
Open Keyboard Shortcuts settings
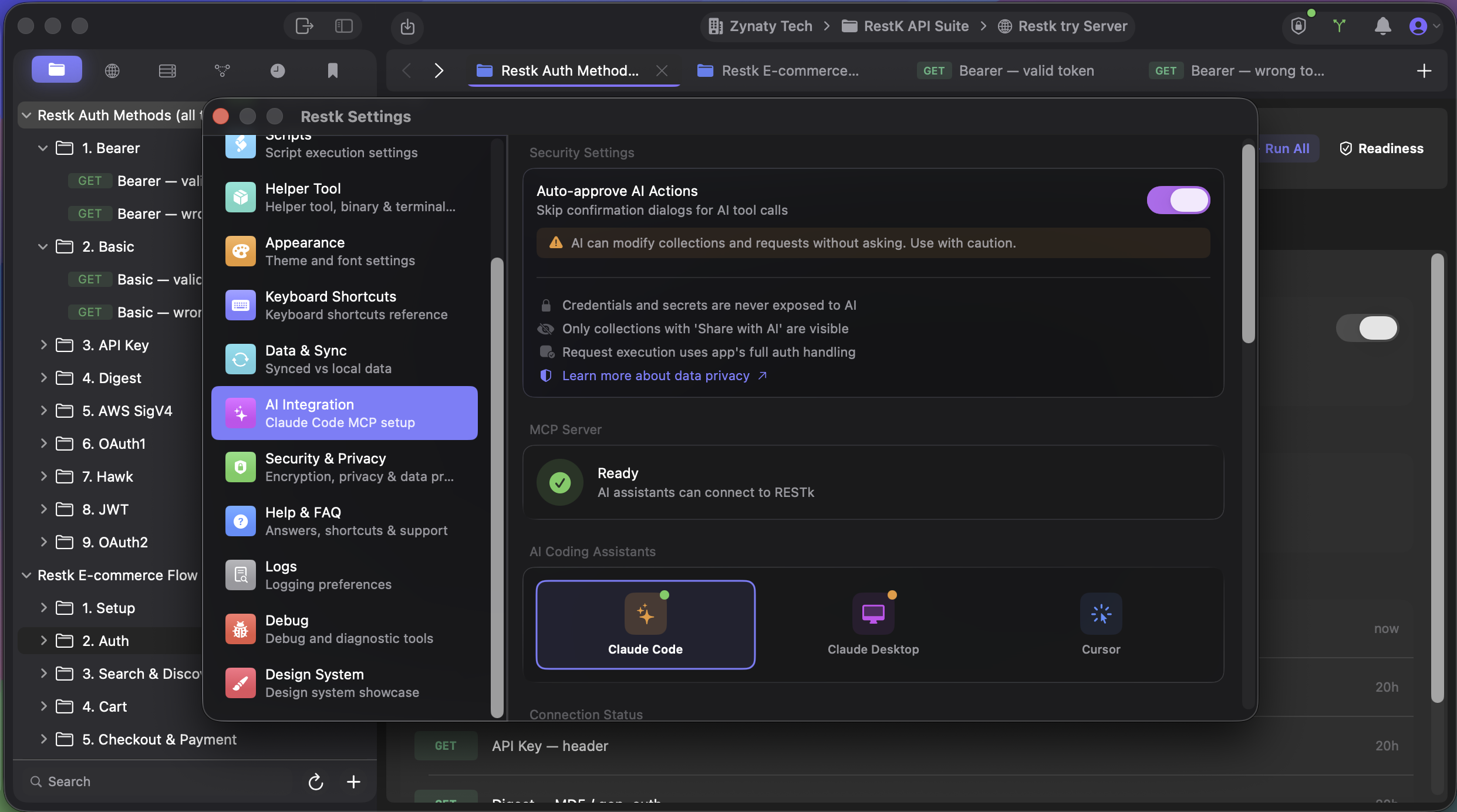345,305
